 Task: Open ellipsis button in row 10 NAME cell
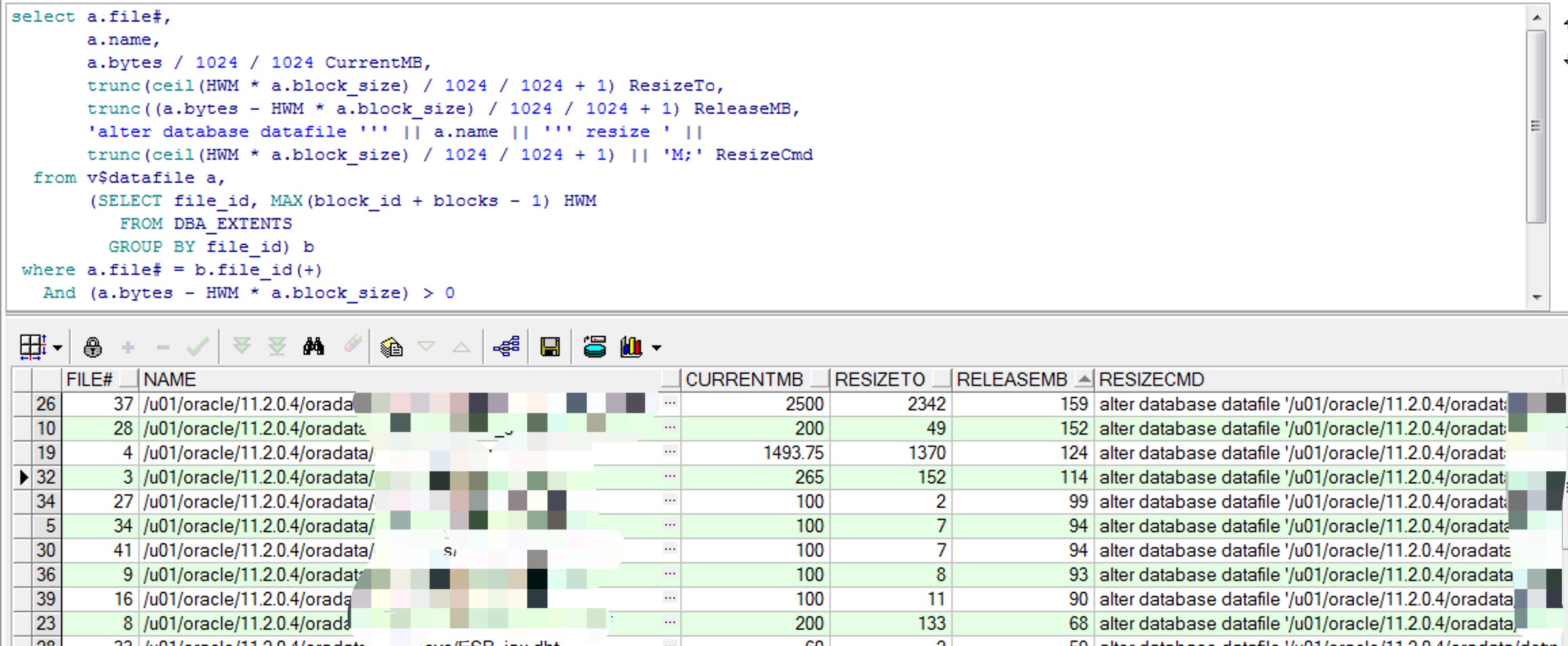[669, 428]
